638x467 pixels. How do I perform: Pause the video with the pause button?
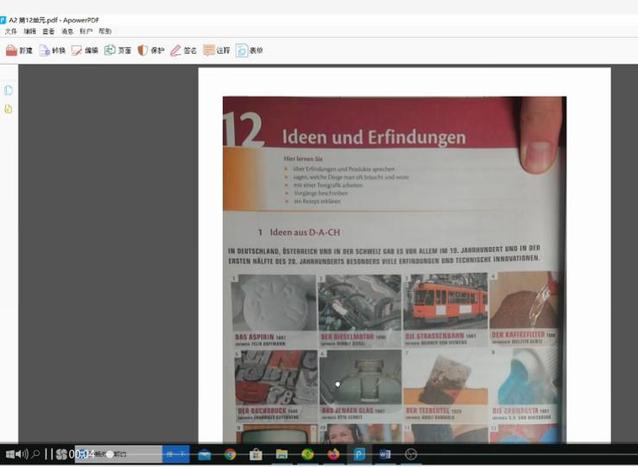pos(48,454)
